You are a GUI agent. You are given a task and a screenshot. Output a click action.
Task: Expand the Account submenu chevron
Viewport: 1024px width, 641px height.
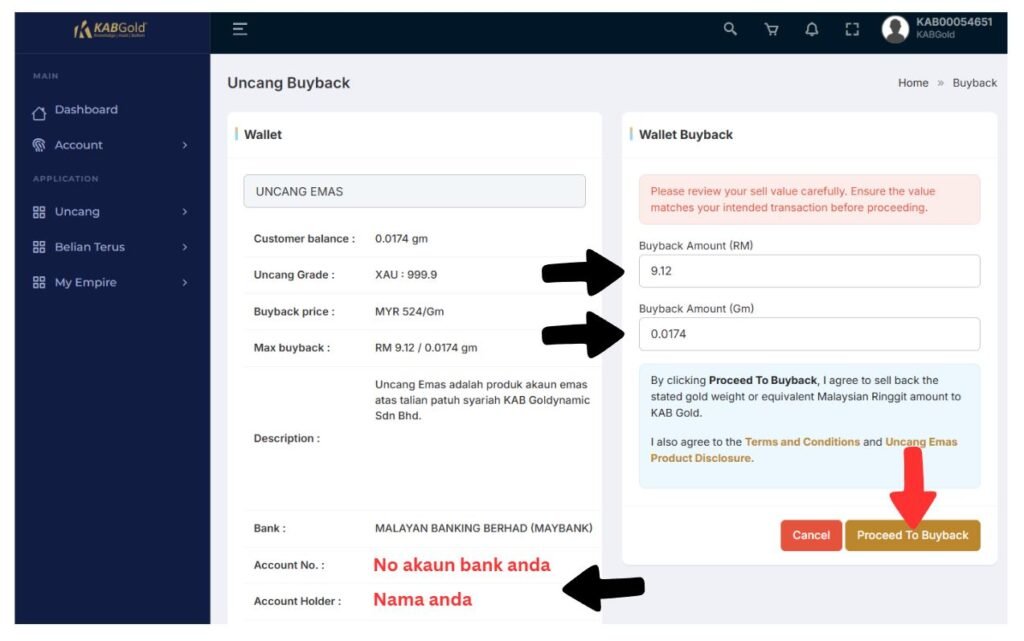pyautogui.click(x=185, y=145)
